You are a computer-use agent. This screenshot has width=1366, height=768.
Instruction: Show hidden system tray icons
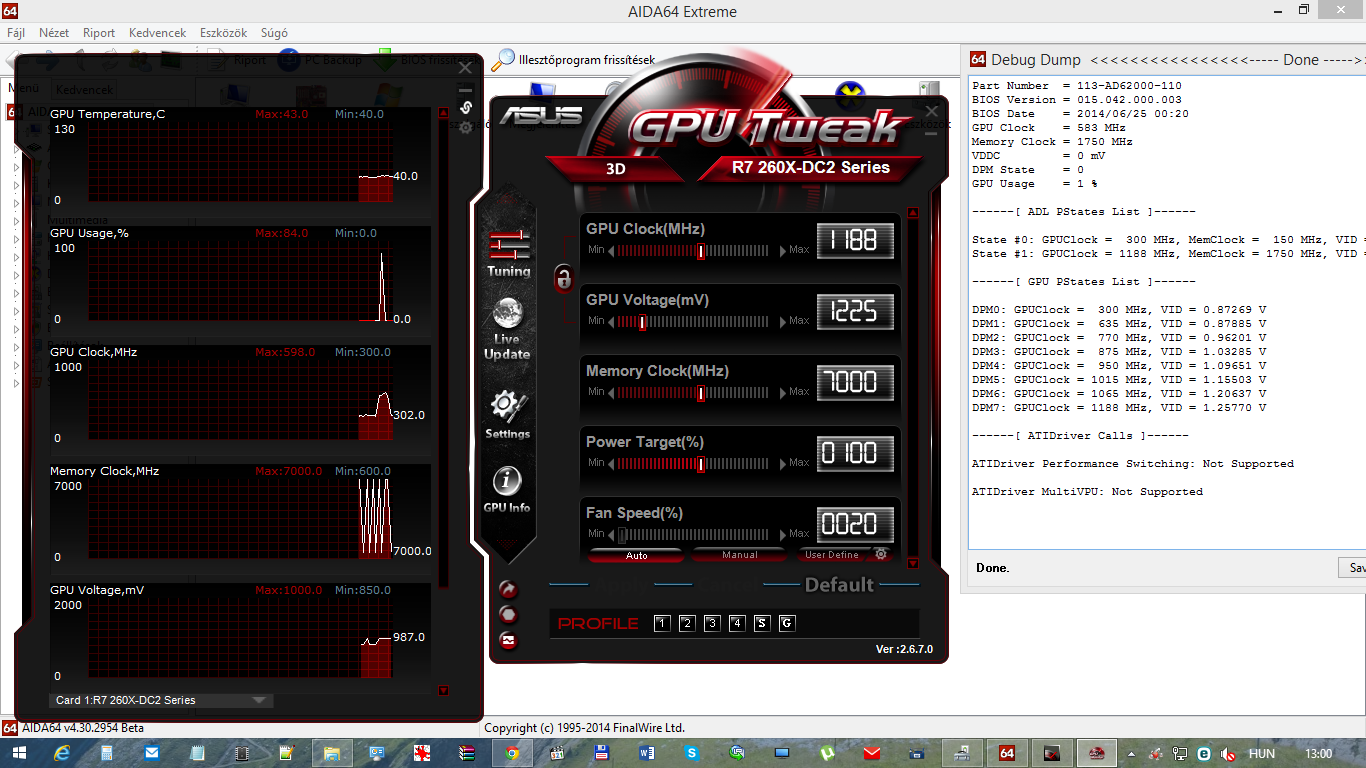click(x=1131, y=754)
